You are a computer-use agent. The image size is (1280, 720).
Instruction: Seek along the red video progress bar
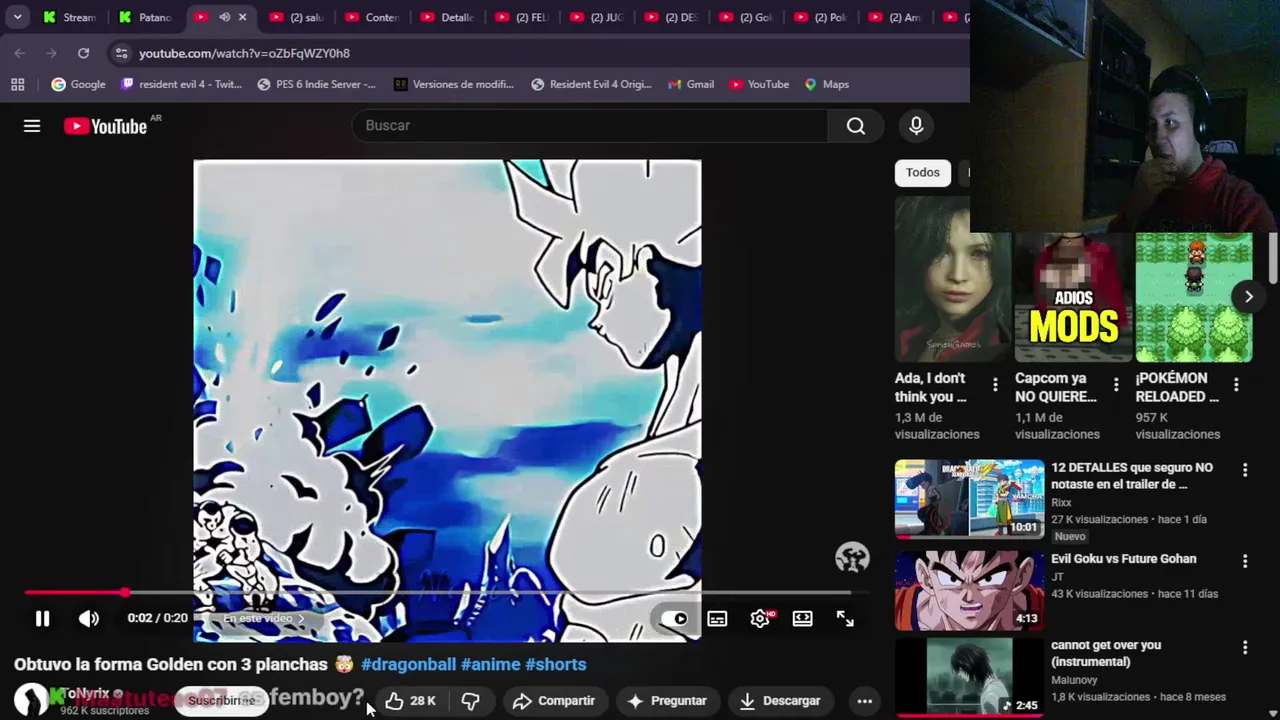coord(446,593)
